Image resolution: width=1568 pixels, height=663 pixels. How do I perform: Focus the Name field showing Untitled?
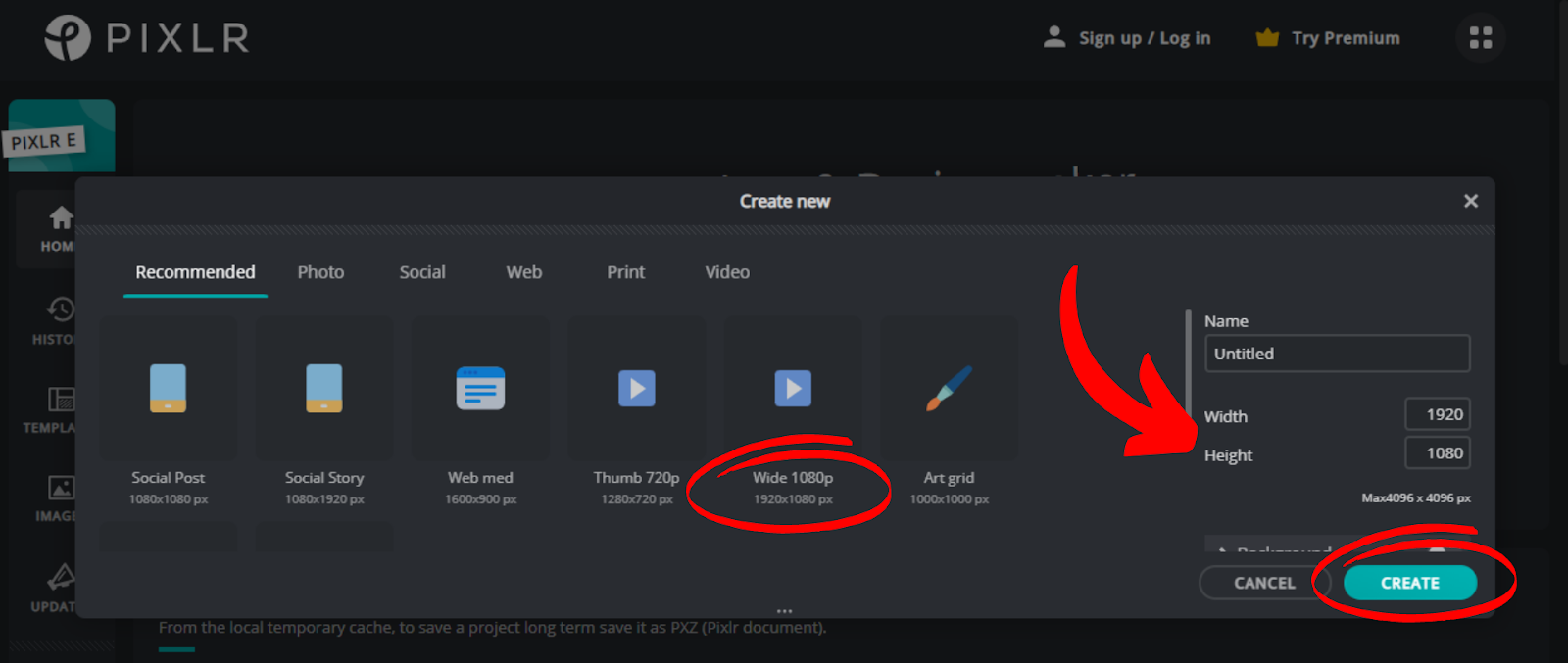1337,354
